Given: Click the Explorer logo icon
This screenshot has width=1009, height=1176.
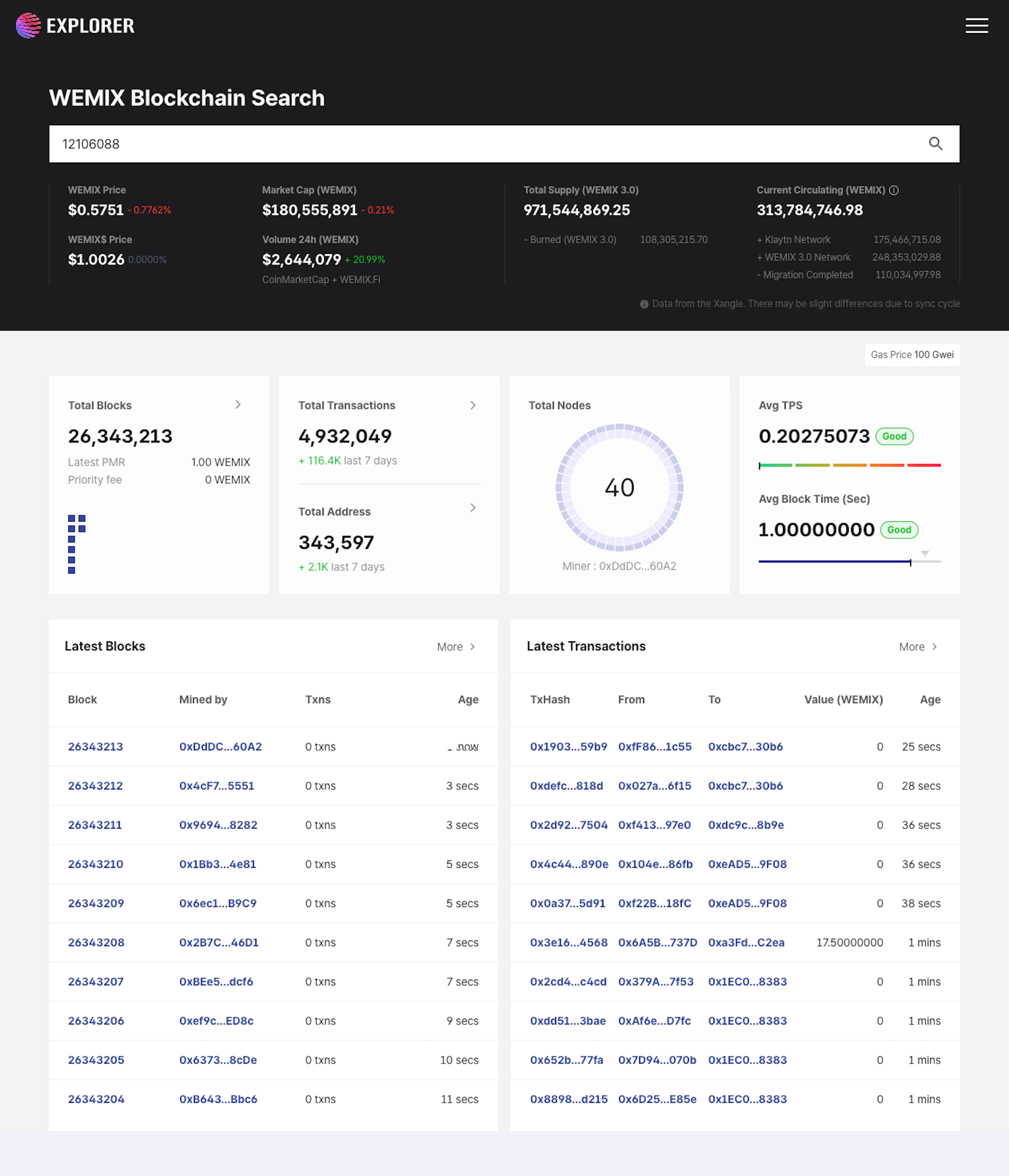Looking at the screenshot, I should 28,26.
